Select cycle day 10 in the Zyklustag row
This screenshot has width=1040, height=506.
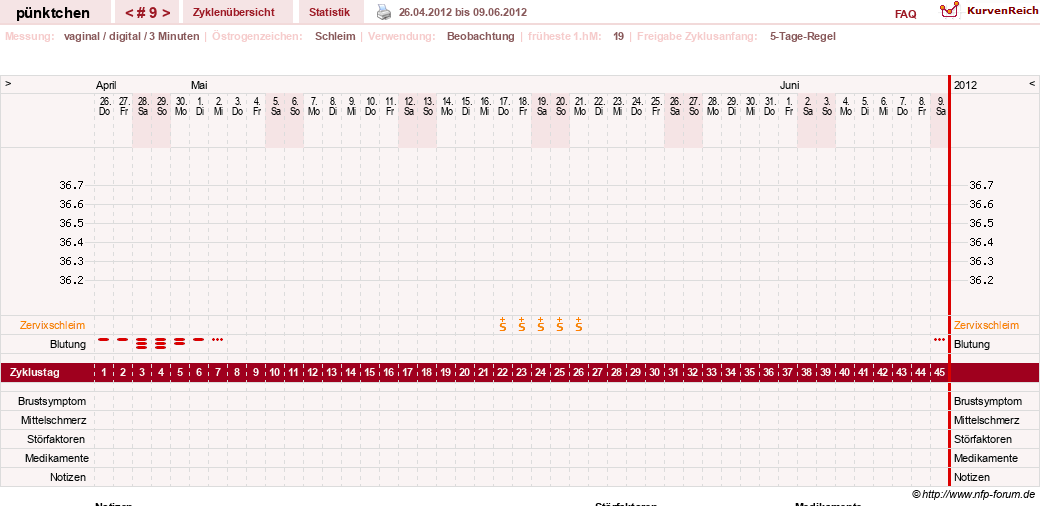[x=275, y=373]
